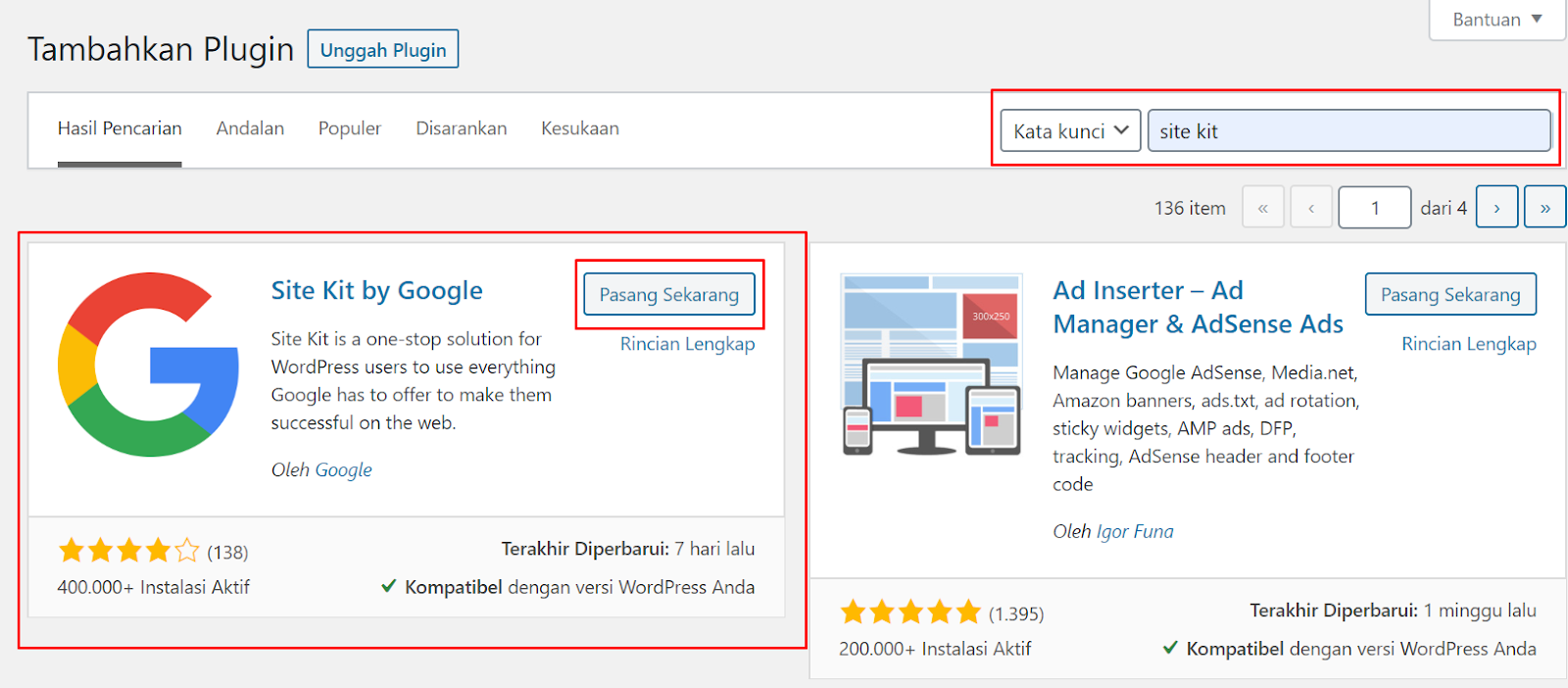Screen dimensions: 1568x688
Task: Click the Unggah Plugin button
Action: [x=383, y=49]
